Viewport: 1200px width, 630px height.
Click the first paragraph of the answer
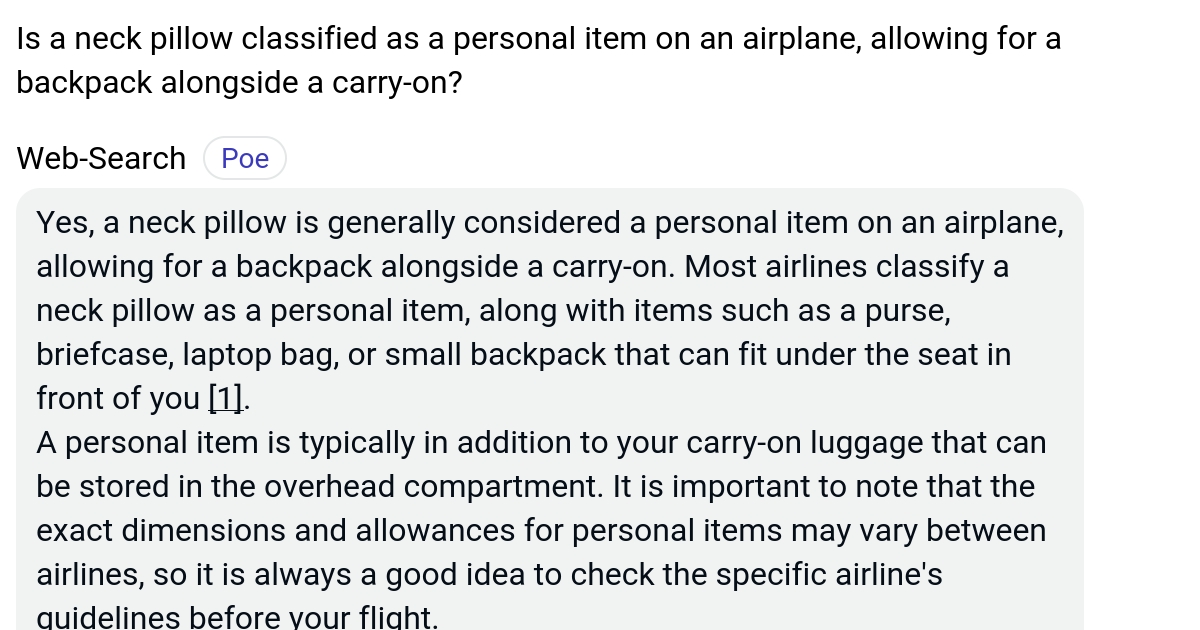click(x=550, y=310)
